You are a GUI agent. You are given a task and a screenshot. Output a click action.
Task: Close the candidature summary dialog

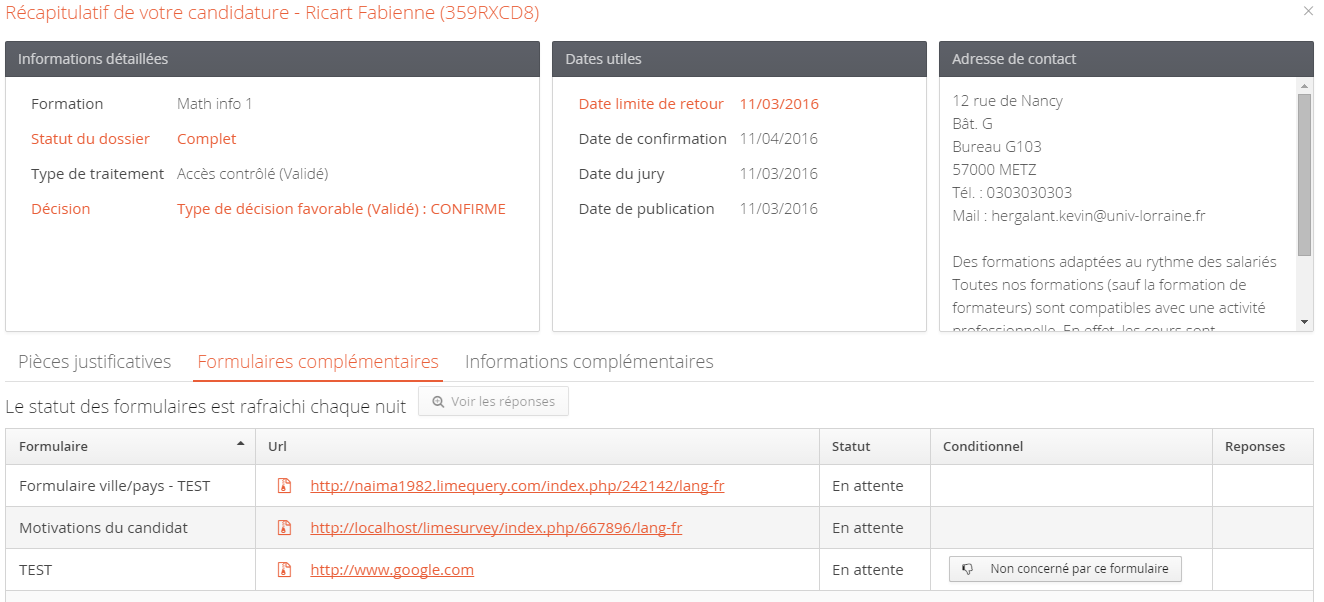[1308, 11]
